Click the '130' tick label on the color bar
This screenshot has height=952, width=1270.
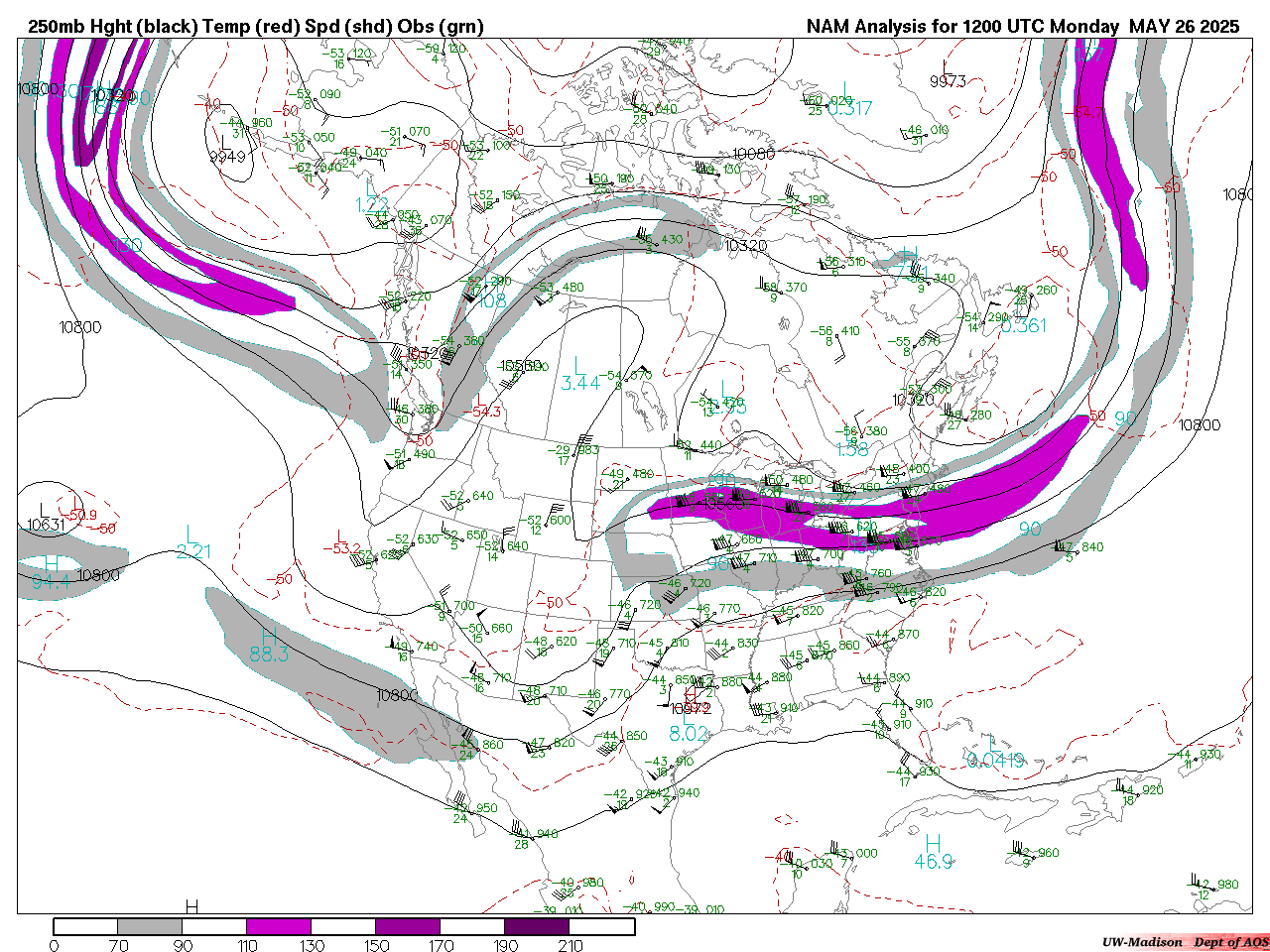click(x=312, y=945)
